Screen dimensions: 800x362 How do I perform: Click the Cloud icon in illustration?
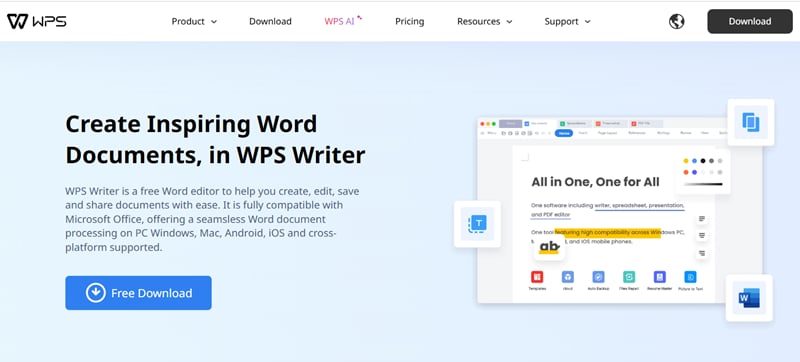(567, 277)
